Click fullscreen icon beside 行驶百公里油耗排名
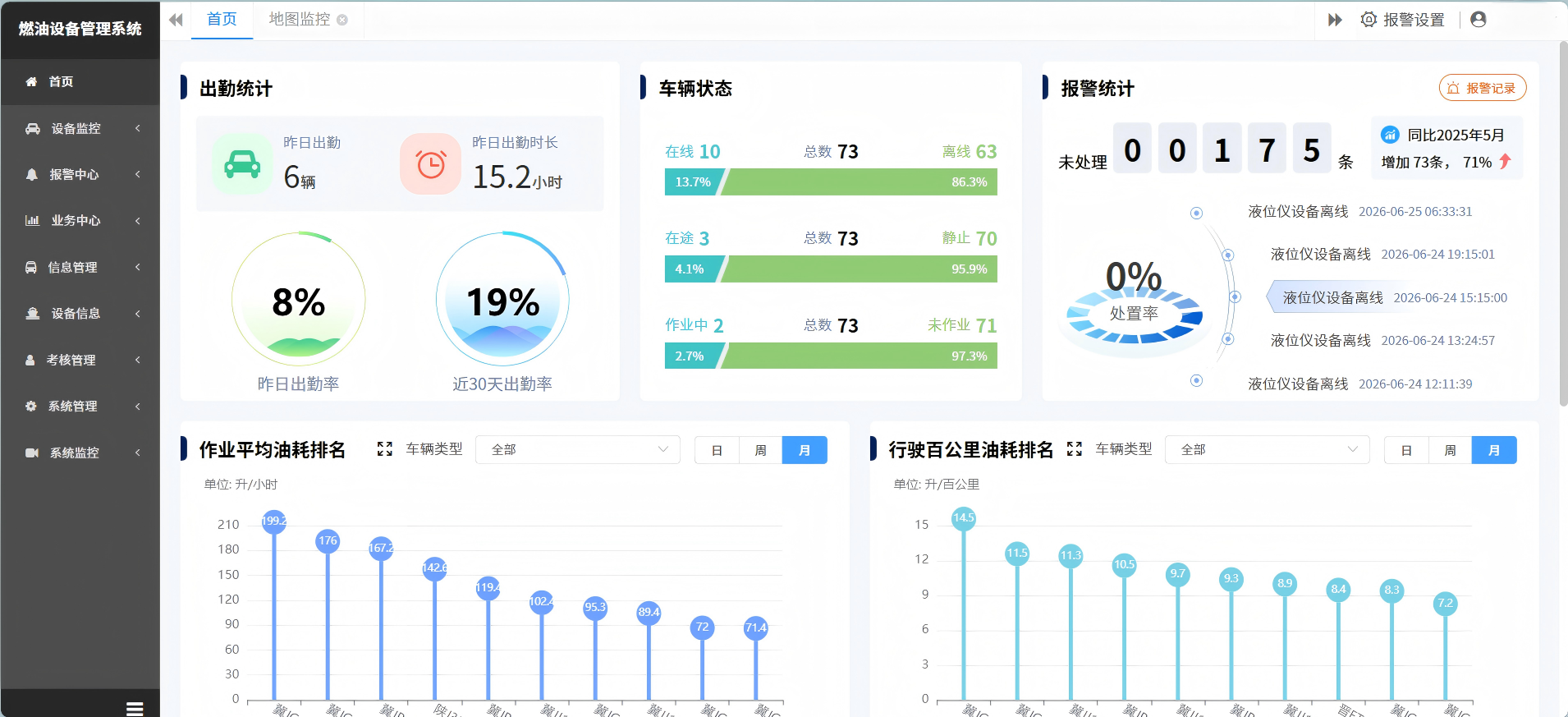1568x717 pixels. click(x=1074, y=449)
